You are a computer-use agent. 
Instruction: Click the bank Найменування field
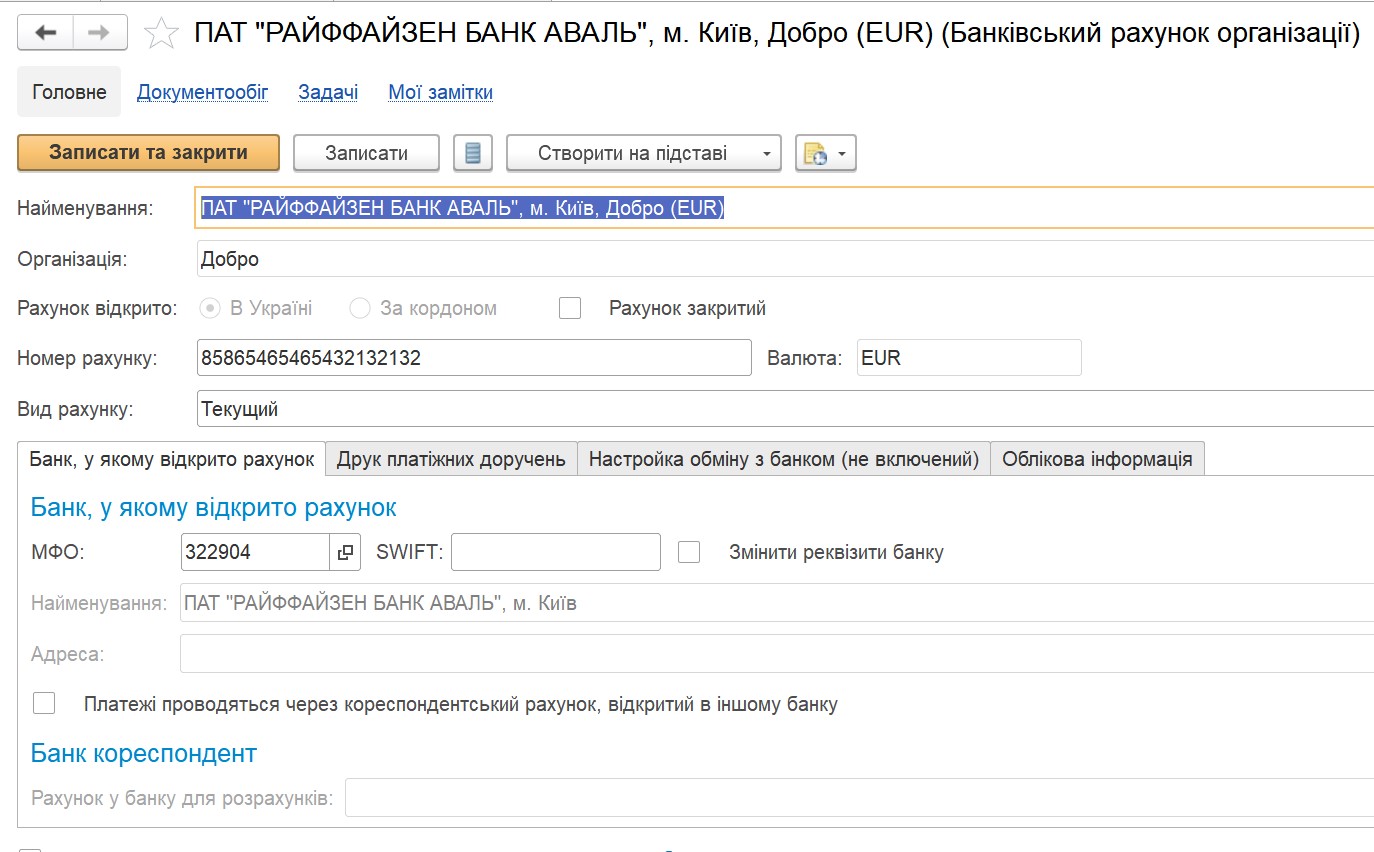777,603
